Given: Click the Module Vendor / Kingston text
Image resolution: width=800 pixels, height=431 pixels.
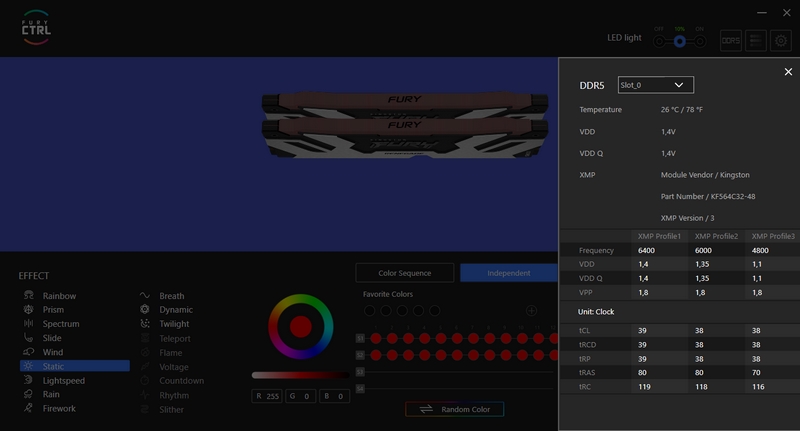Looking at the screenshot, I should pos(705,175).
